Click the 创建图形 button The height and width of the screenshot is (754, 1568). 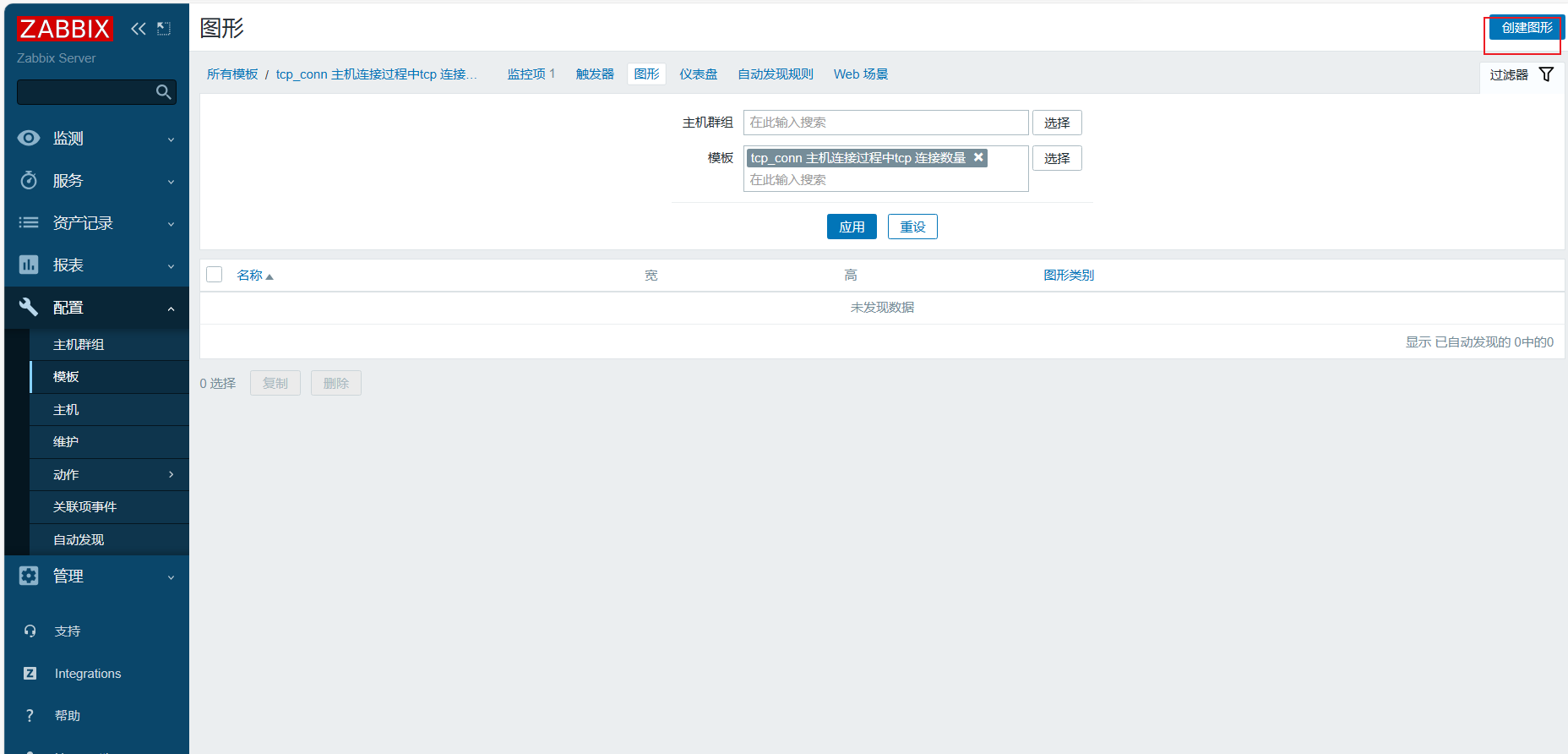(x=1527, y=28)
